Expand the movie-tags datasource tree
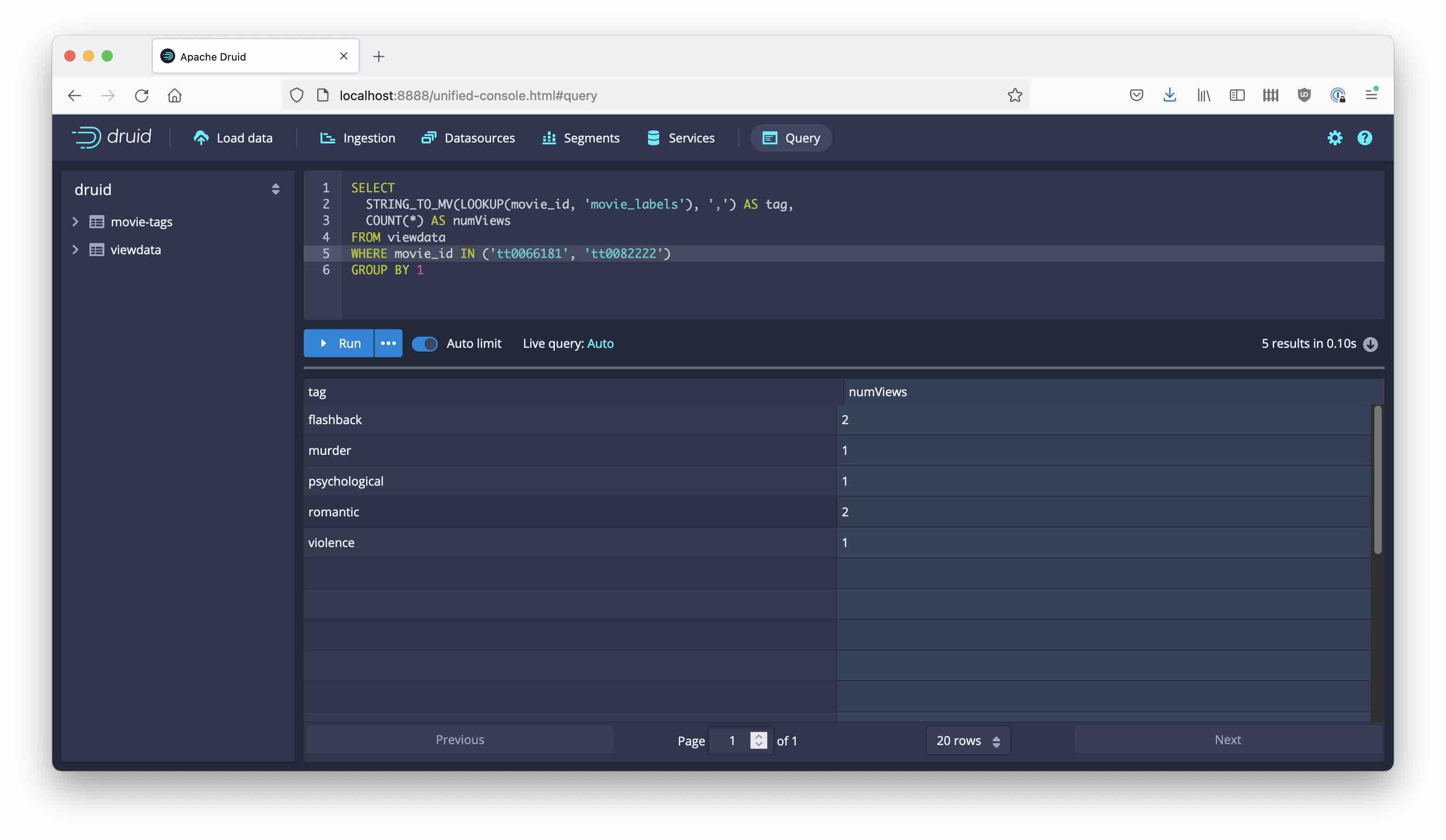The height and width of the screenshot is (840, 1446). pyautogui.click(x=75, y=222)
